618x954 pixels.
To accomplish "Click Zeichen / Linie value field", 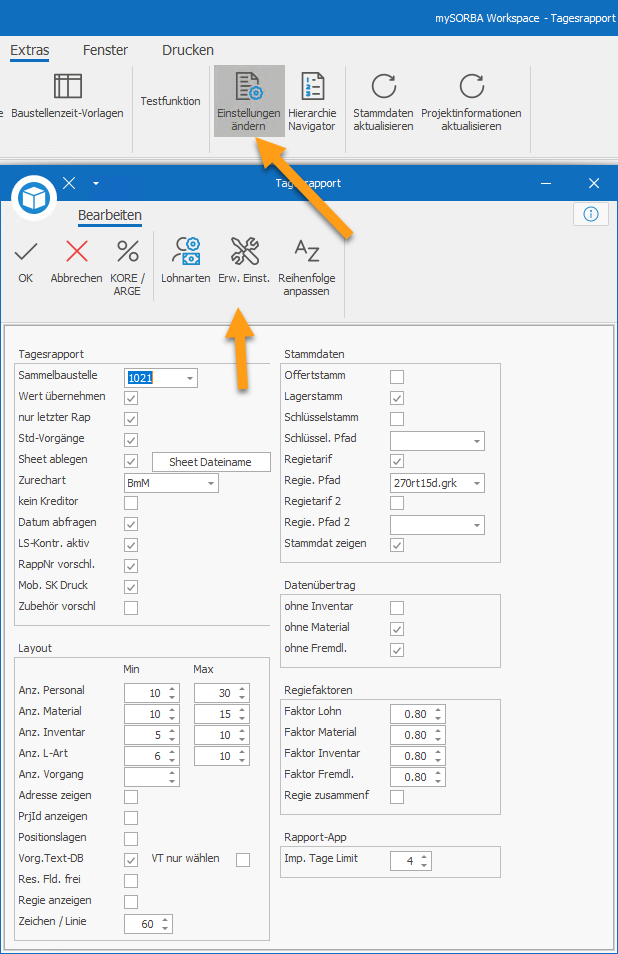I will (x=148, y=924).
